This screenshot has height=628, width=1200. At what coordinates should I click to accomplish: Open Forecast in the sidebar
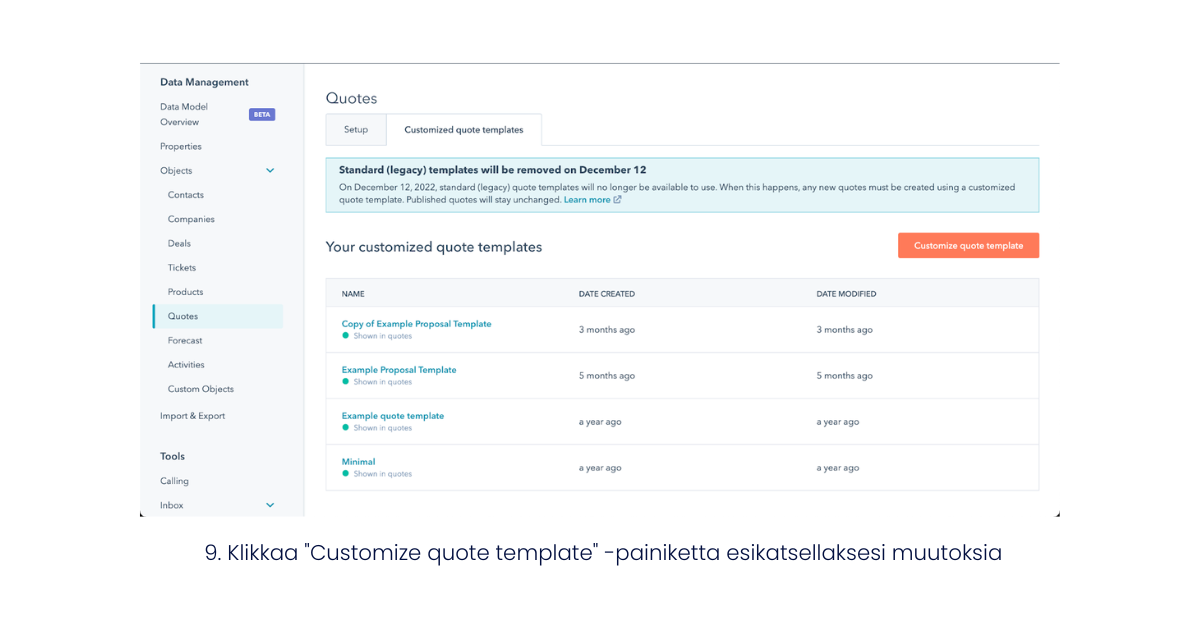pos(185,340)
